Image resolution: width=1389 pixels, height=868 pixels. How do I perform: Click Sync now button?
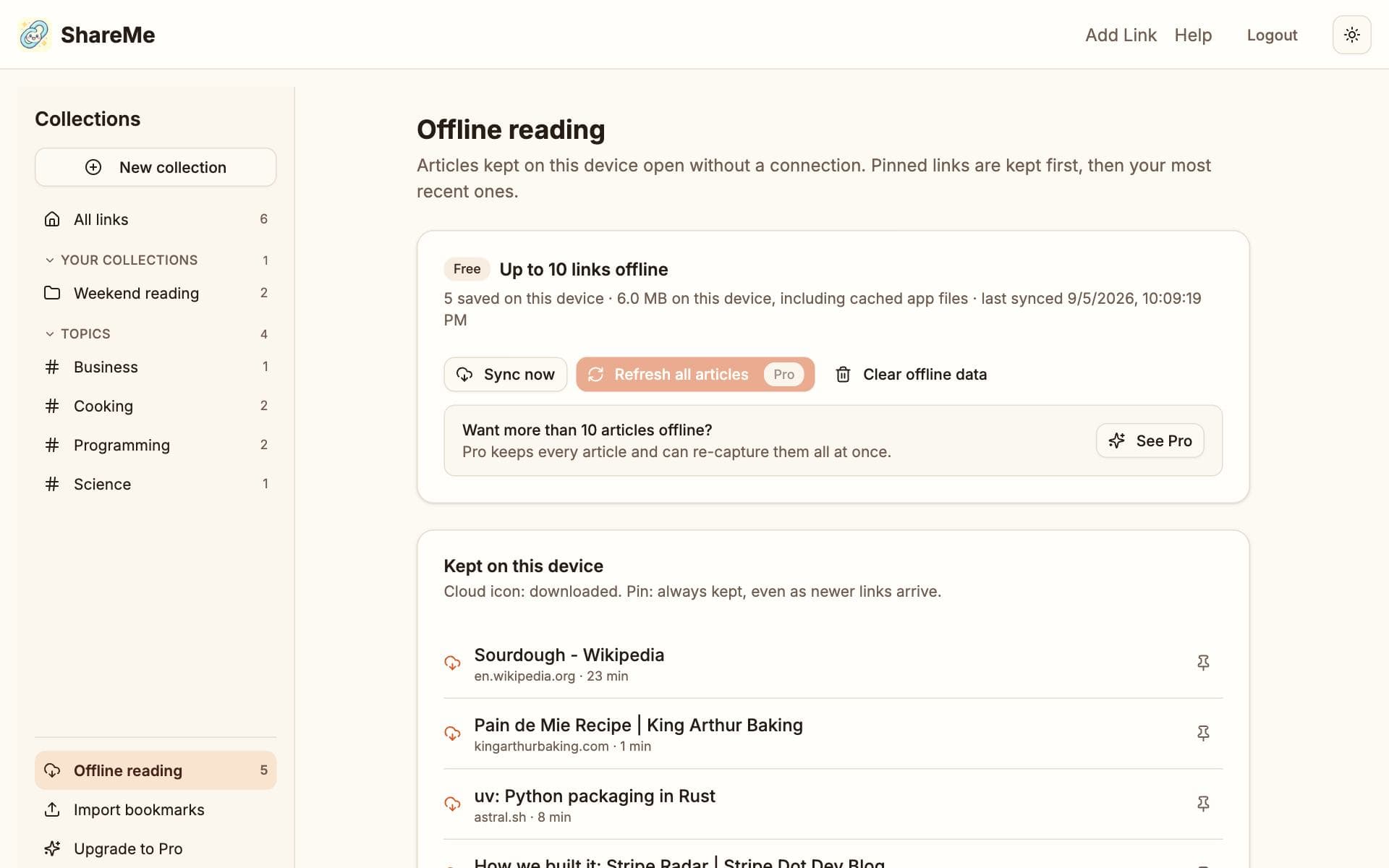(x=505, y=374)
